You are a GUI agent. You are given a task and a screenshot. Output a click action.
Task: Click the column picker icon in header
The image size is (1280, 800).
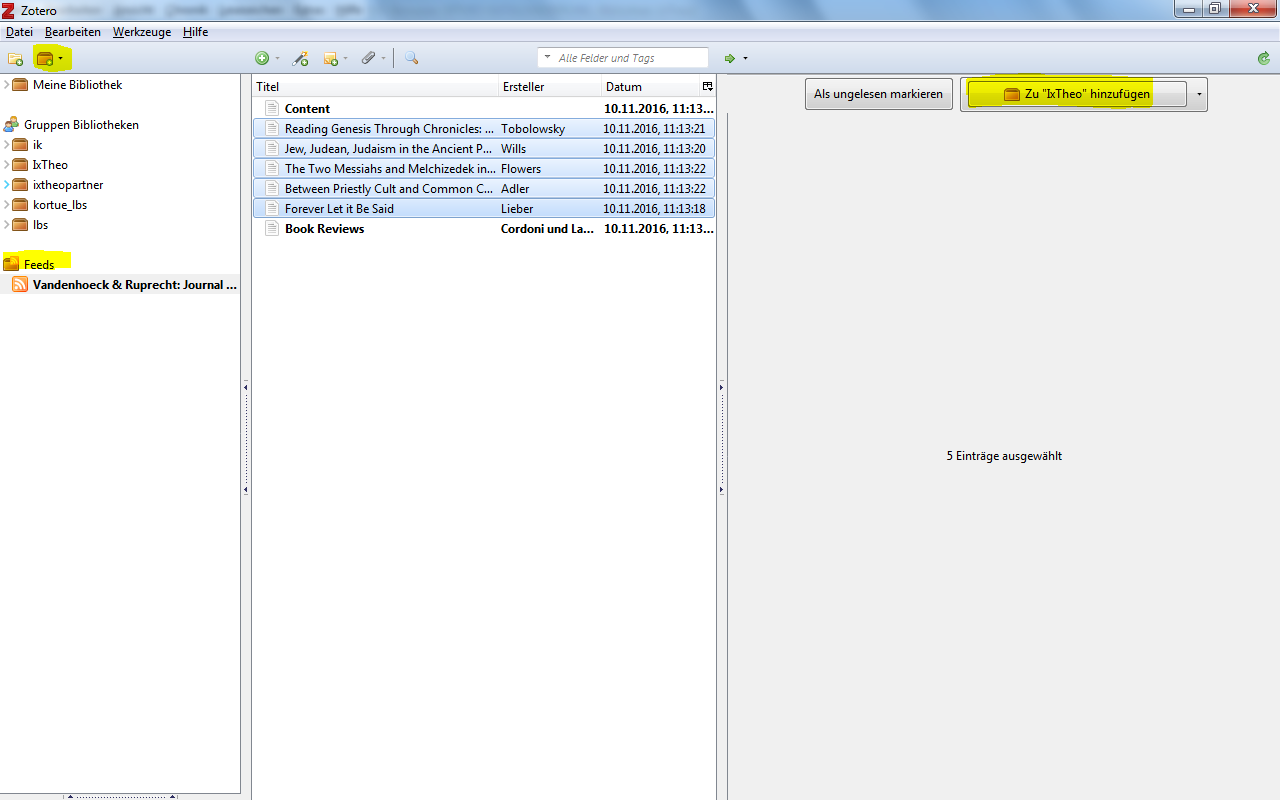point(708,87)
